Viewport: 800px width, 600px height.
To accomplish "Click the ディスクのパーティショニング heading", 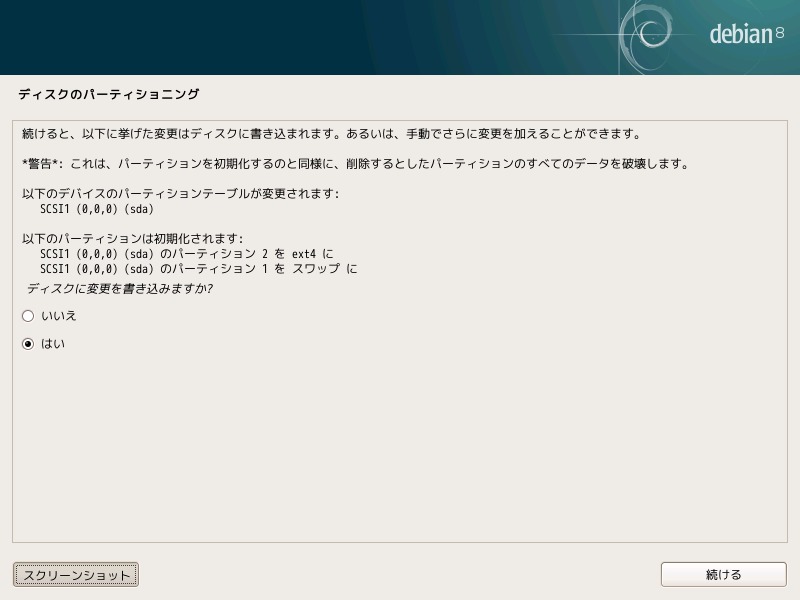I will coord(109,94).
